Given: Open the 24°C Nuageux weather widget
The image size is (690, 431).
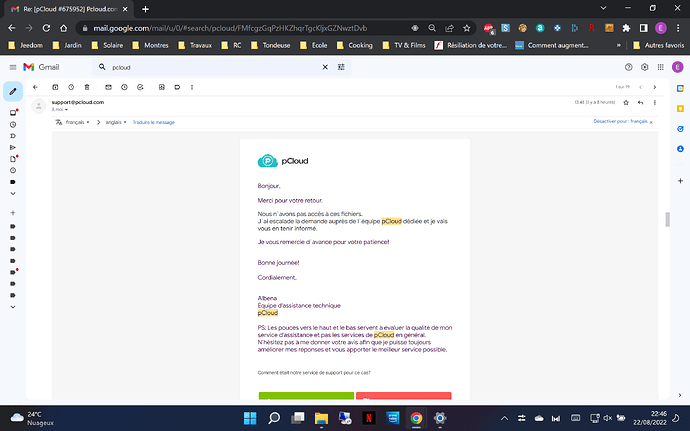Looking at the screenshot, I should [32, 418].
